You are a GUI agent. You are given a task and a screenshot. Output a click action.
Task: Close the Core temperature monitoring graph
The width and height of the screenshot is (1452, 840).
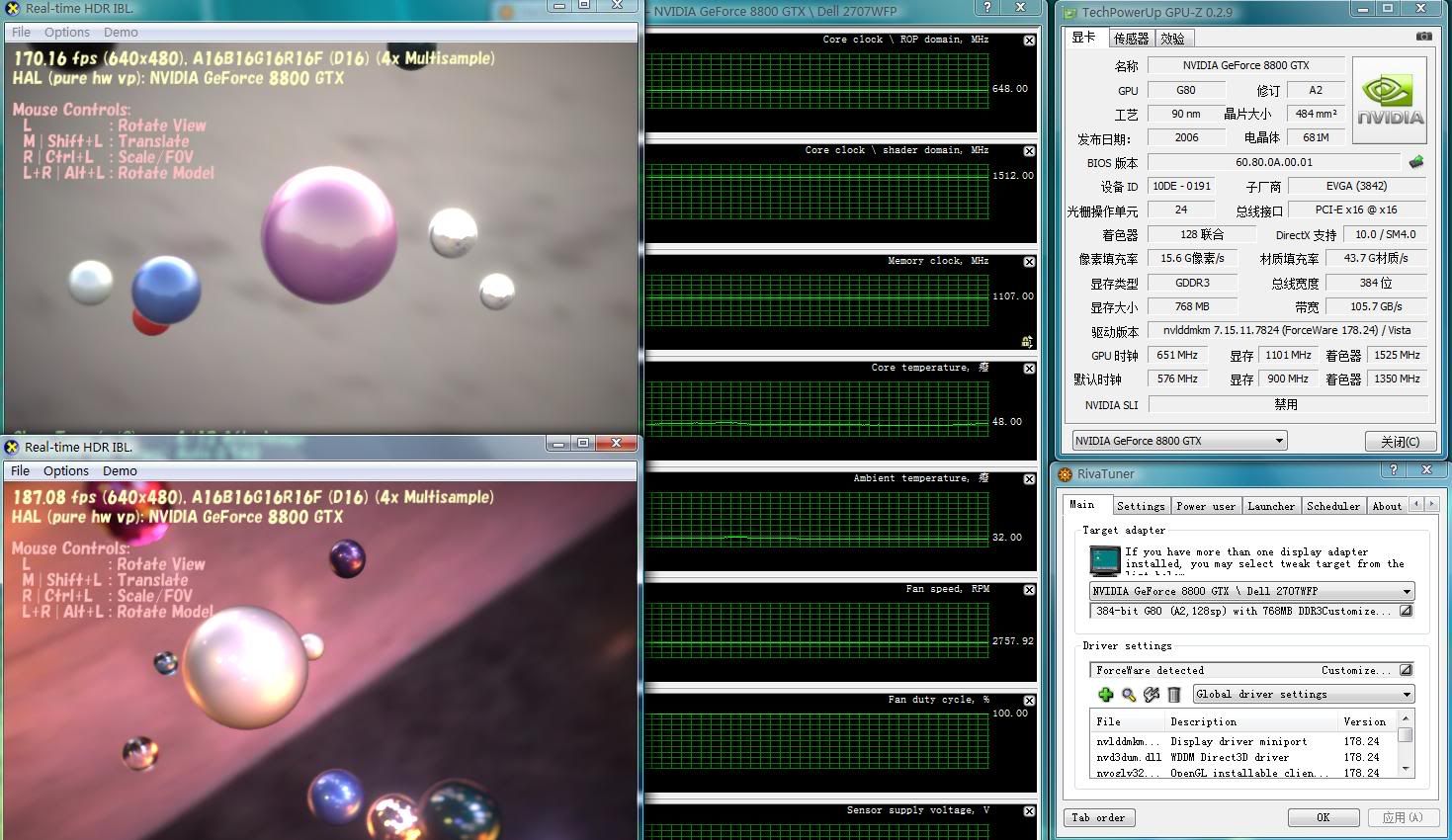[1029, 369]
